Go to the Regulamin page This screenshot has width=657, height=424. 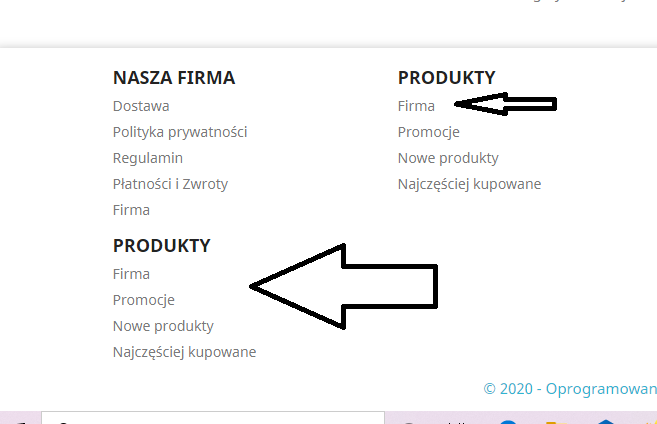[148, 158]
